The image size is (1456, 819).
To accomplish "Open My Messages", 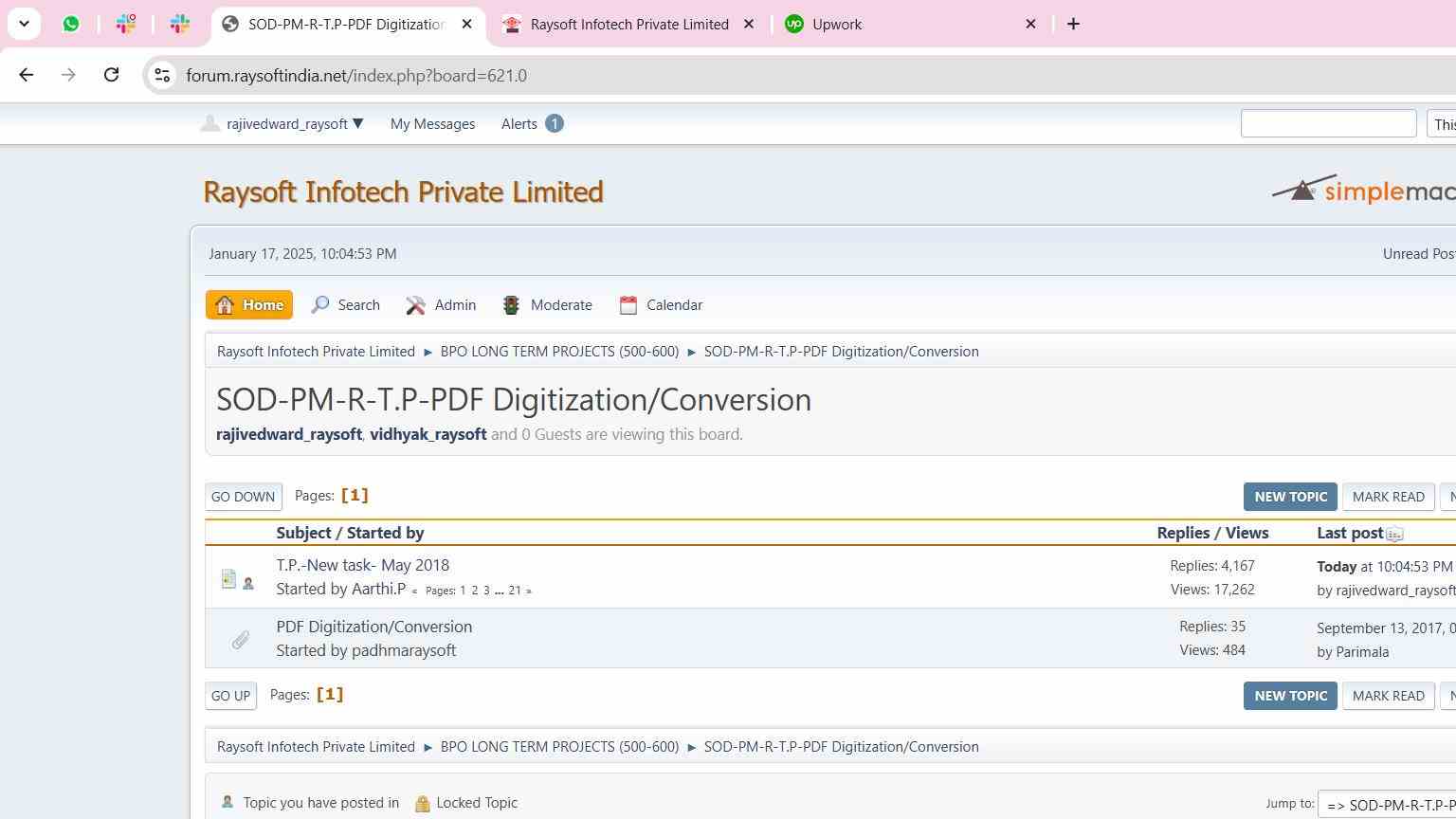I will coord(432,124).
